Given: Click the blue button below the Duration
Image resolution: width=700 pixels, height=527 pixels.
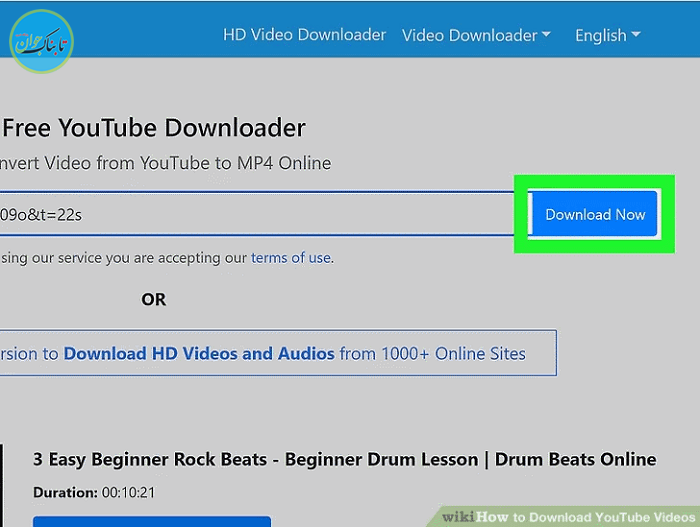Looking at the screenshot, I should [x=151, y=521].
